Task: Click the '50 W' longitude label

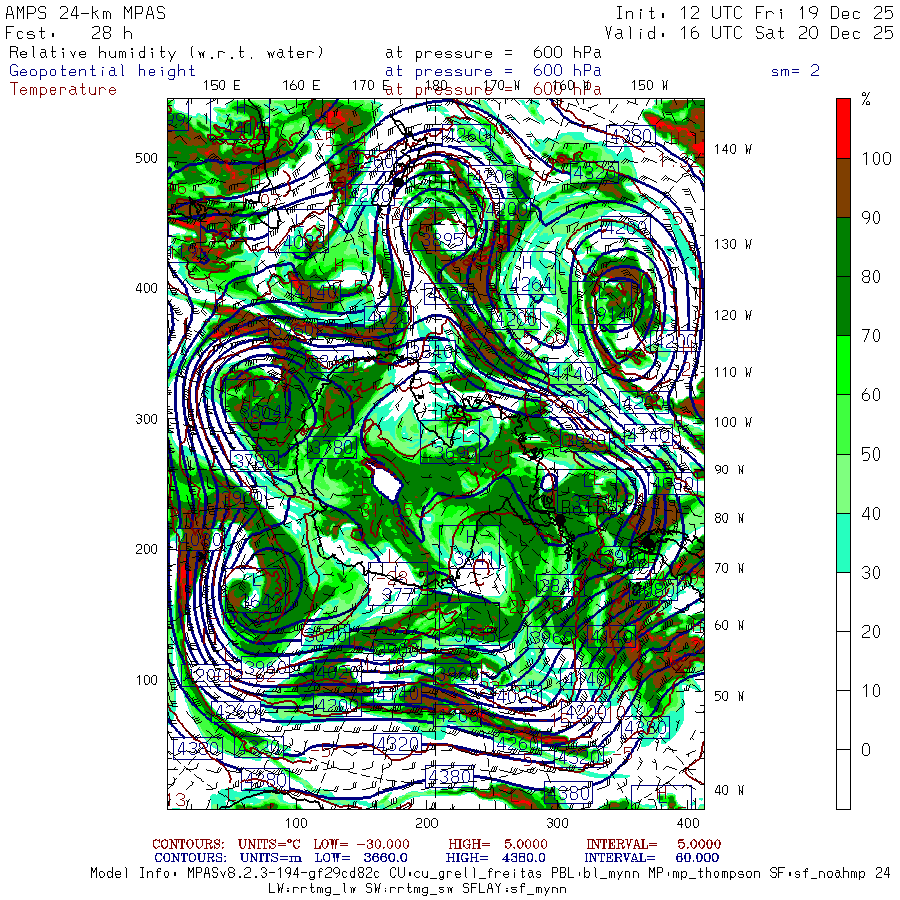Action: point(729,696)
